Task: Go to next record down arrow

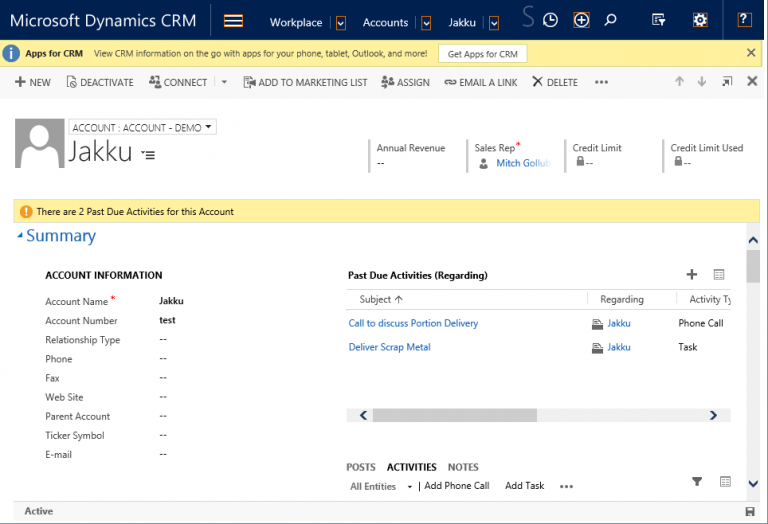Action: pos(701,81)
